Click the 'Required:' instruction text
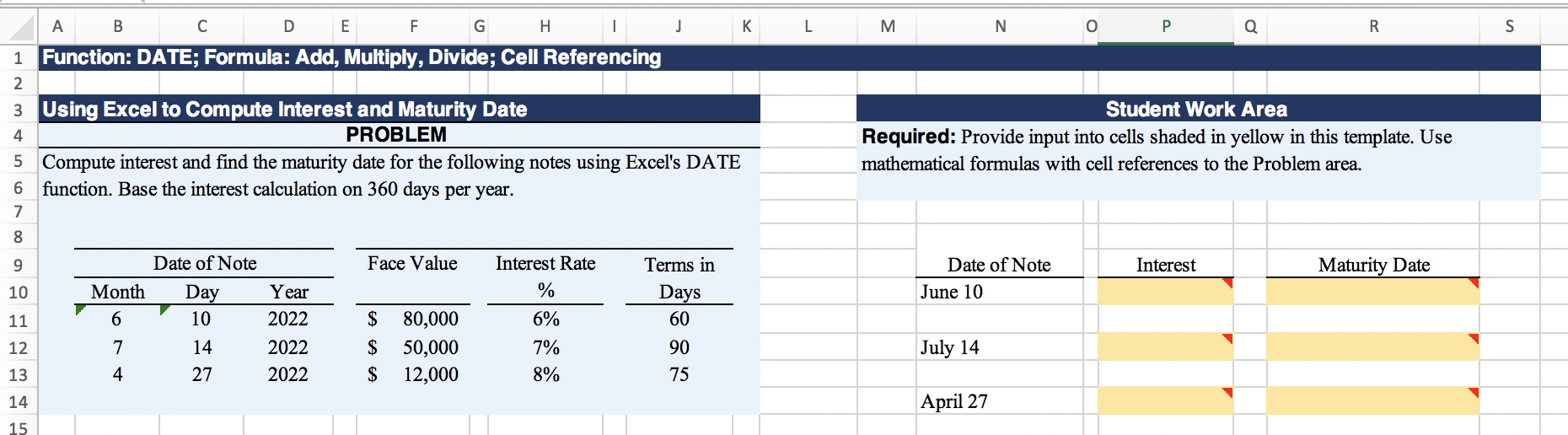The width and height of the screenshot is (1568, 435). [1157, 150]
